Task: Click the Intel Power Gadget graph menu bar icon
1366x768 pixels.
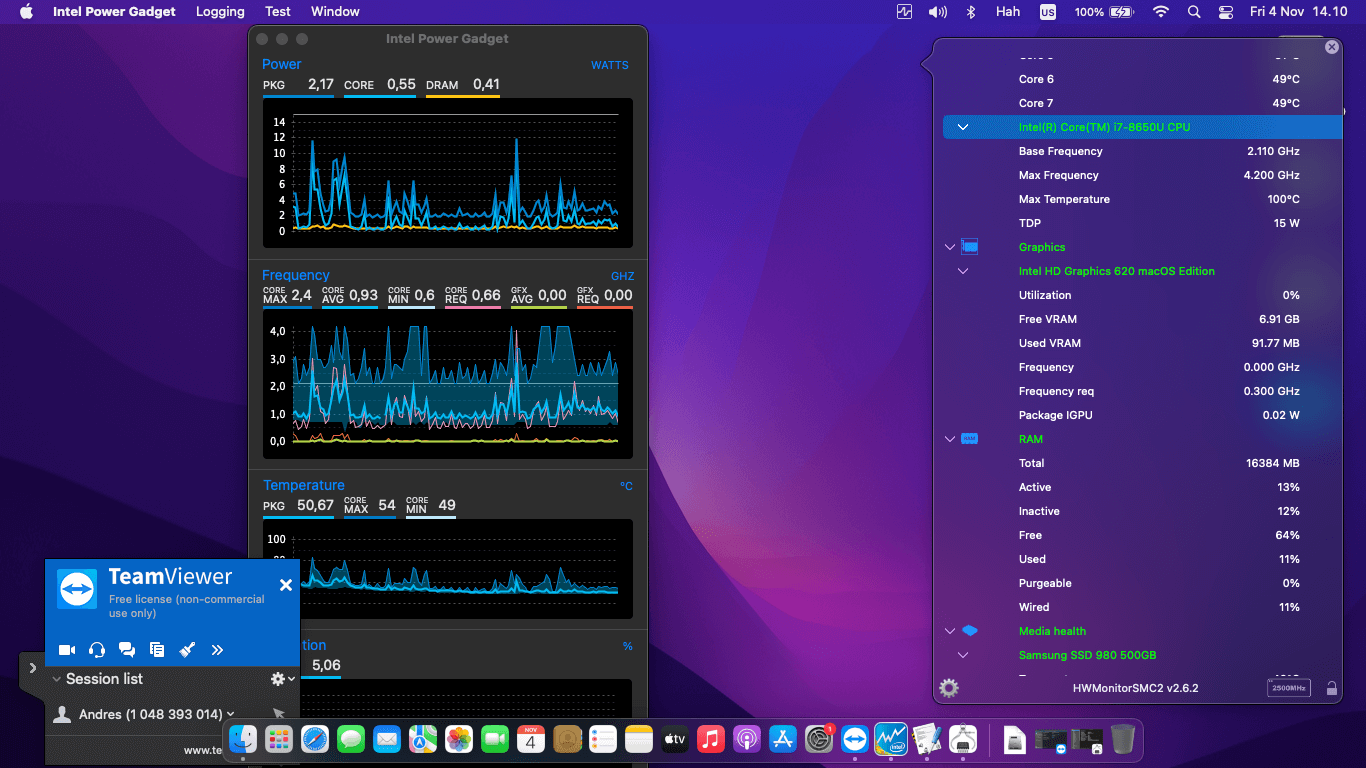Action: [x=903, y=12]
